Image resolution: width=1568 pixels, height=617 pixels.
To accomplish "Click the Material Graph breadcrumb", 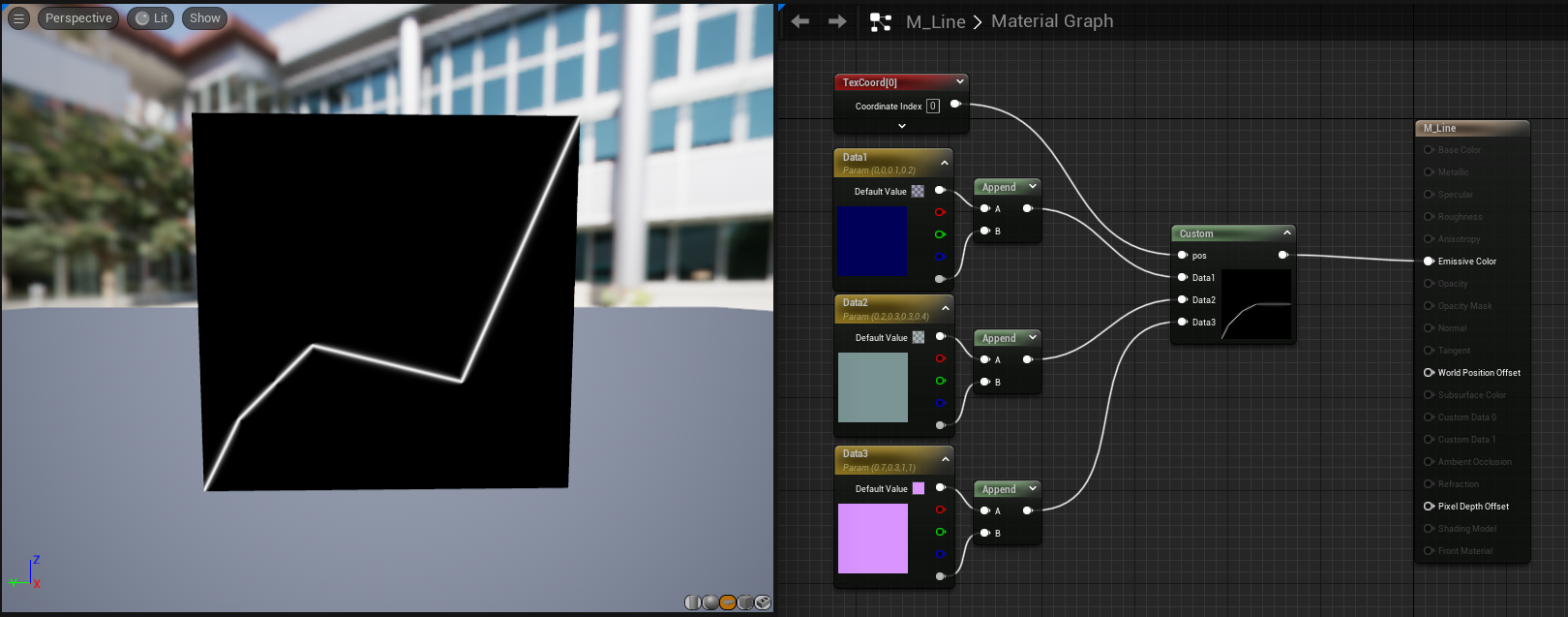I will pos(1052,21).
